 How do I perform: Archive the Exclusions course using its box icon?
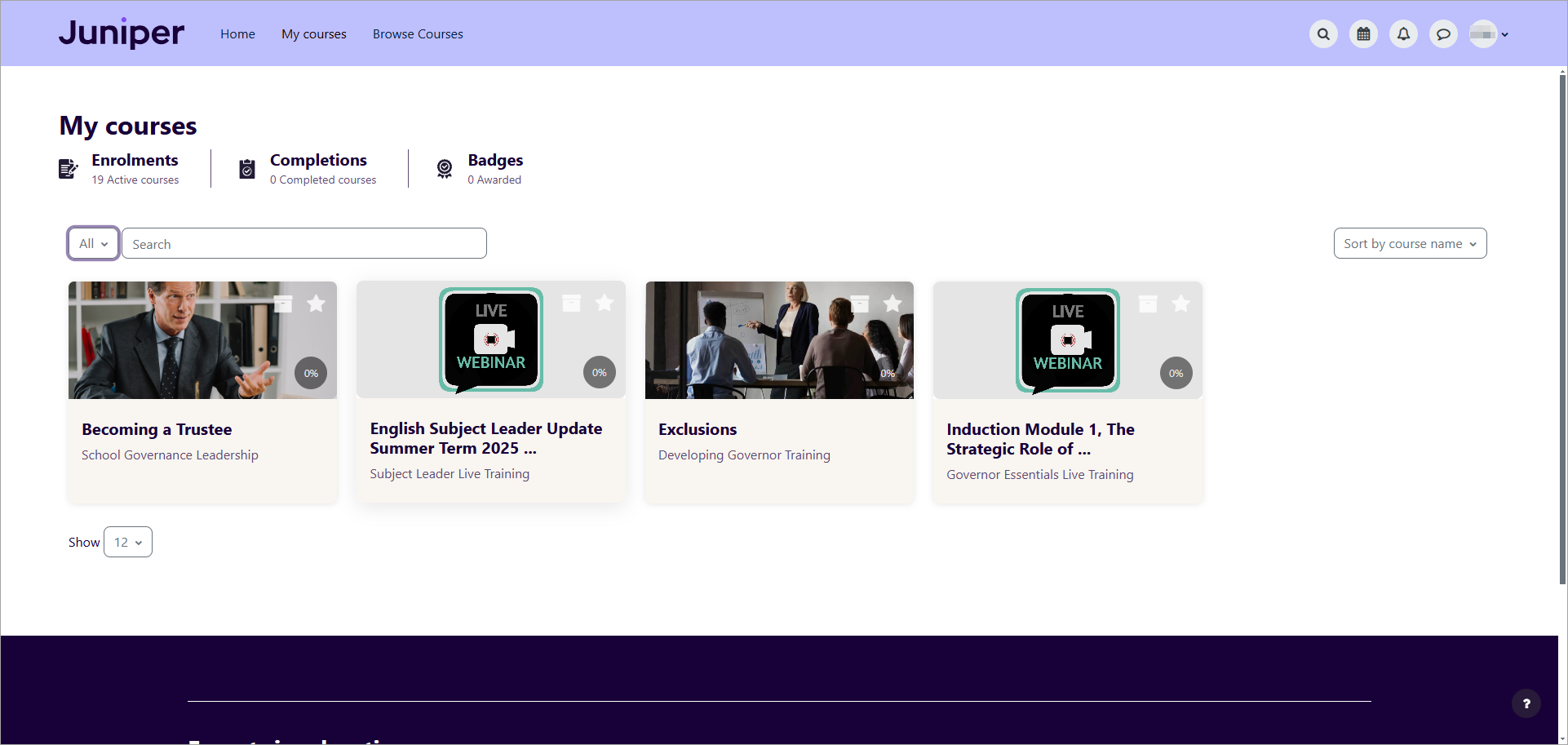pos(860,303)
